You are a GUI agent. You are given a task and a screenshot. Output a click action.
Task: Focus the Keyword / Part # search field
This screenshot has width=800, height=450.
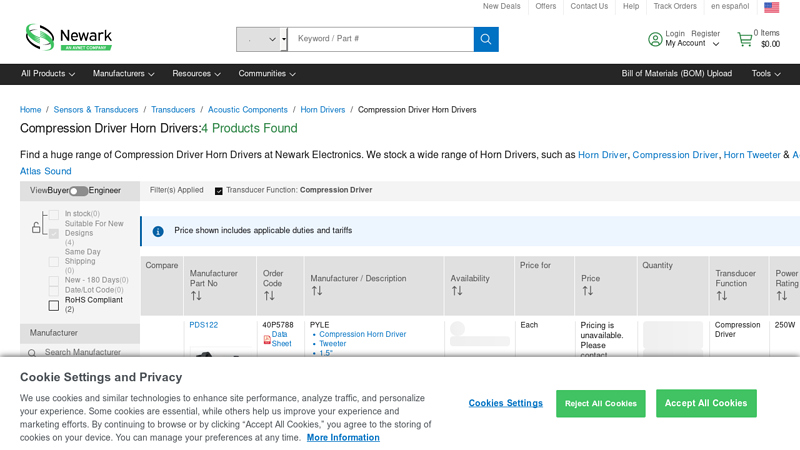tap(381, 39)
